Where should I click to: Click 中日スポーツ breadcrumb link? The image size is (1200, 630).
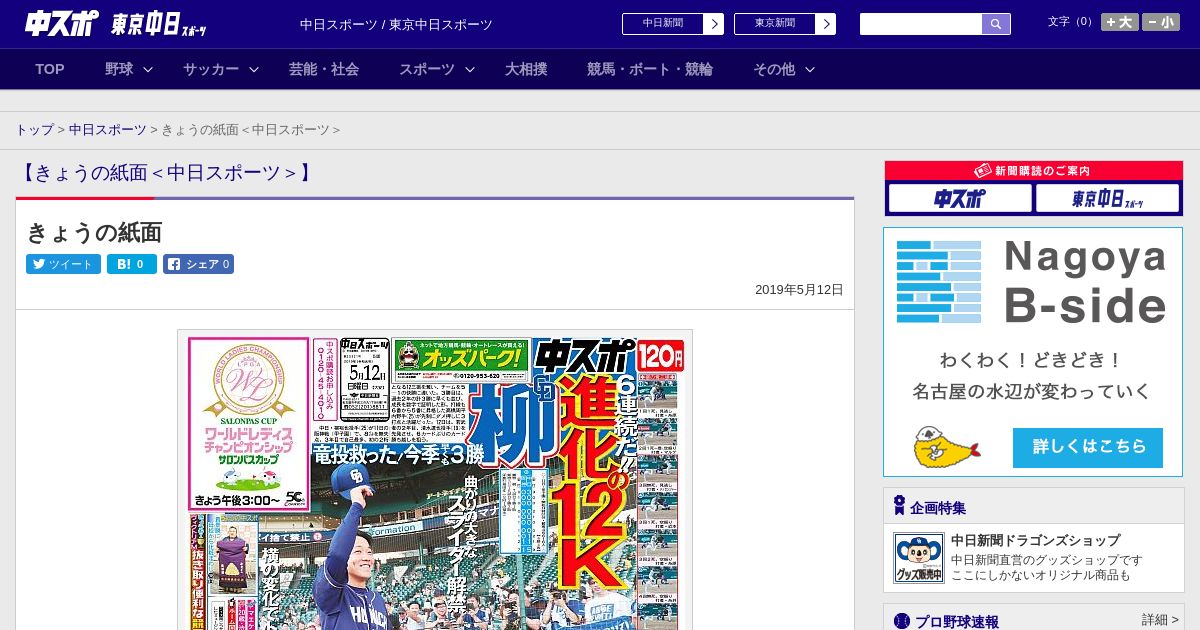coord(107,130)
